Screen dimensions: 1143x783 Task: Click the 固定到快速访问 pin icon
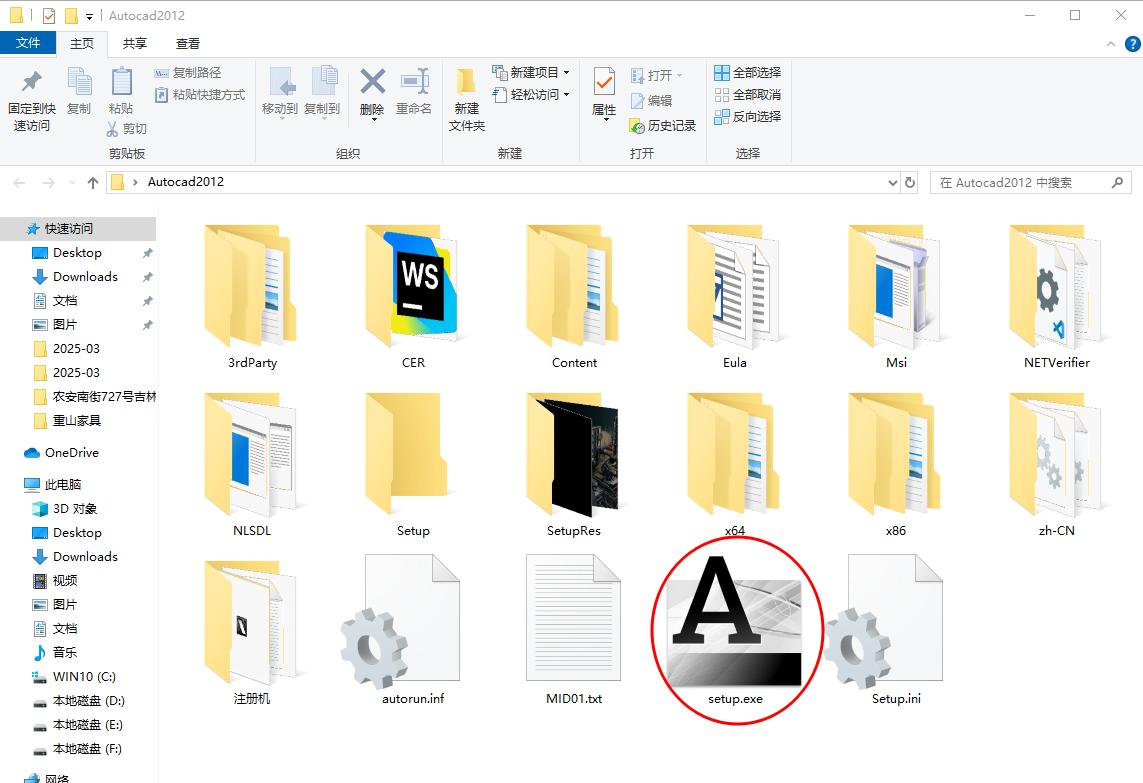[31, 82]
